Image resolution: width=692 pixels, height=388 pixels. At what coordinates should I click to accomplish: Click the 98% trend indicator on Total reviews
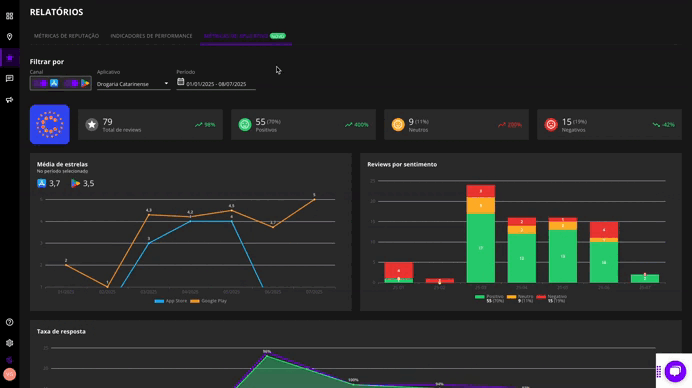point(205,125)
